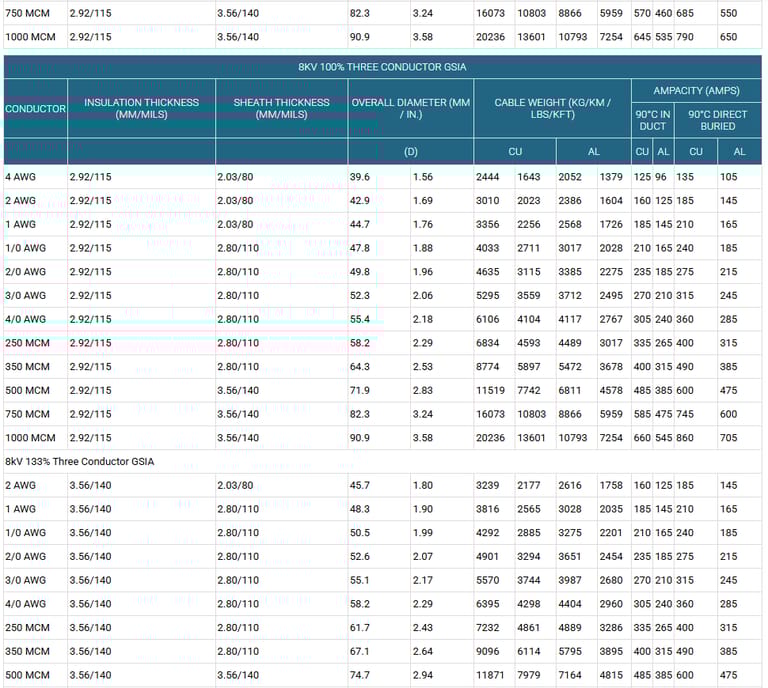Click the 860 direct buried ampacity value
768x688 pixels.
(x=688, y=438)
